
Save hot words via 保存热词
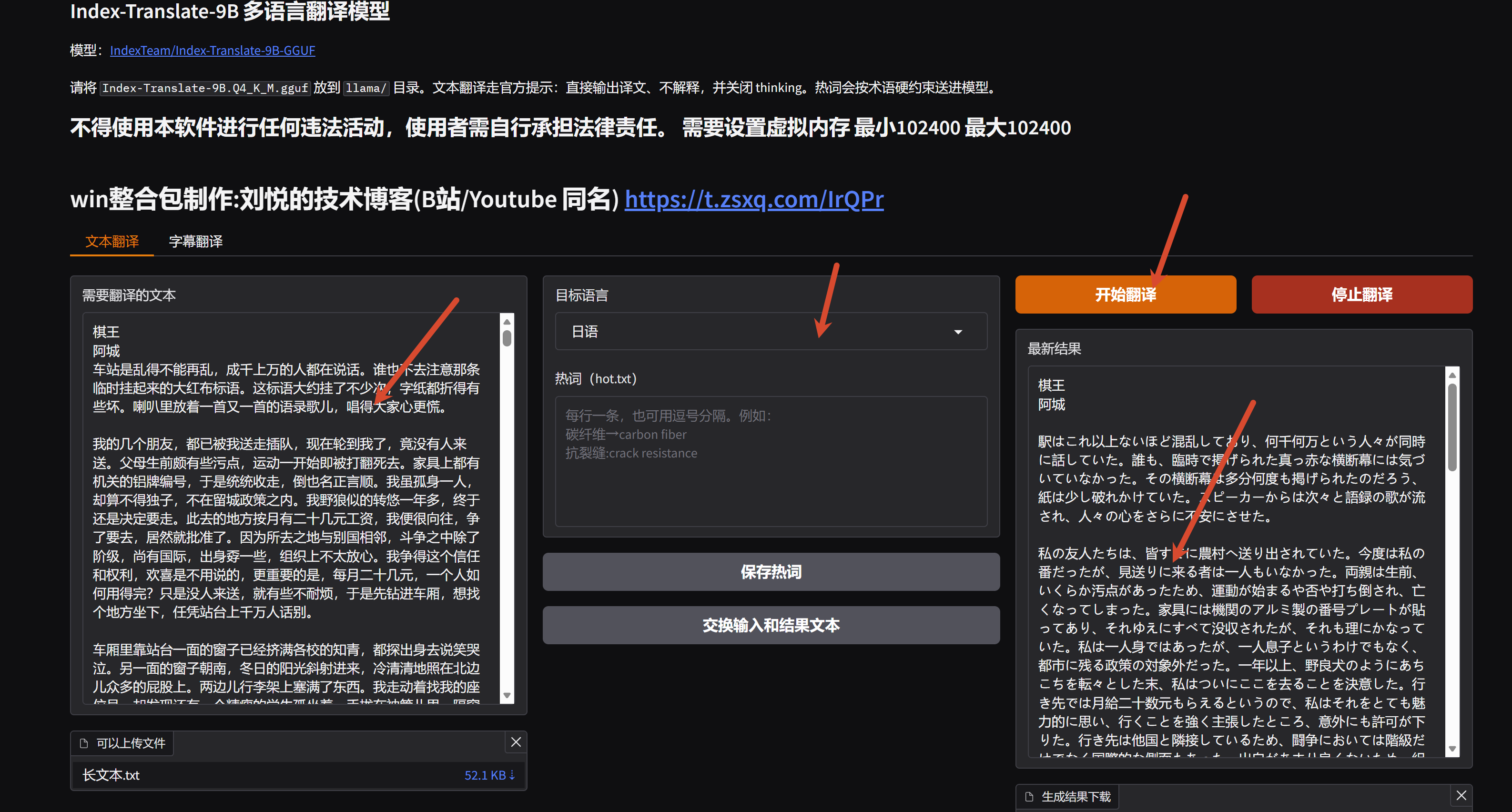(x=771, y=571)
